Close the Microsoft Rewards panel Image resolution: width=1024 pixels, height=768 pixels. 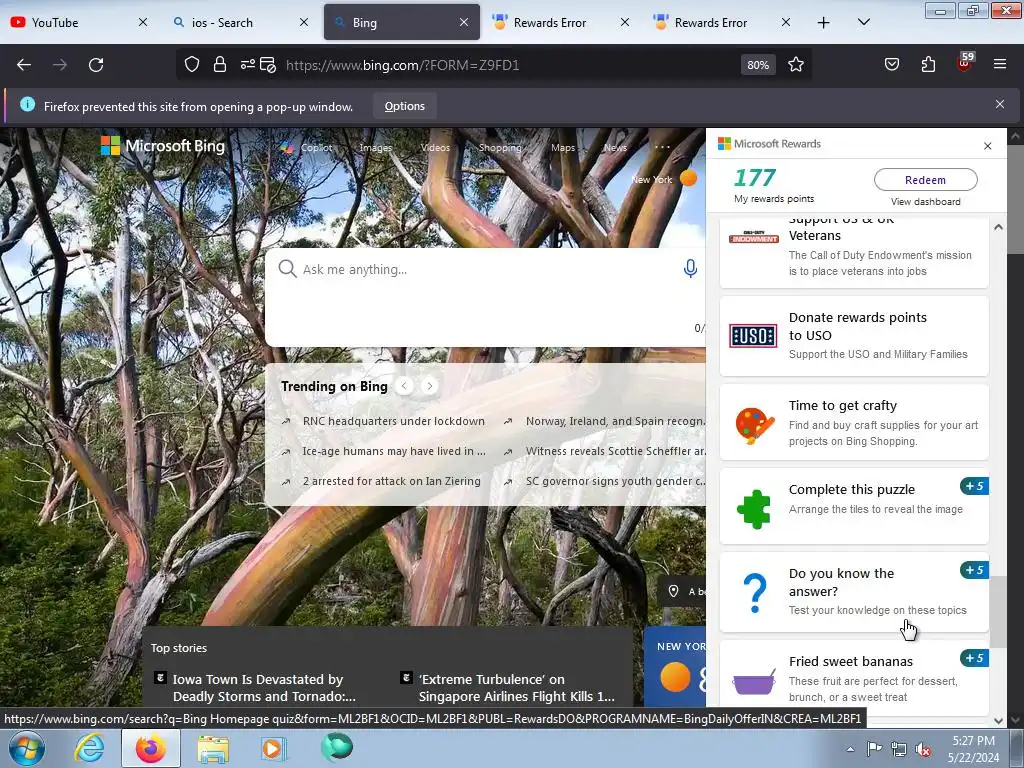pos(987,146)
